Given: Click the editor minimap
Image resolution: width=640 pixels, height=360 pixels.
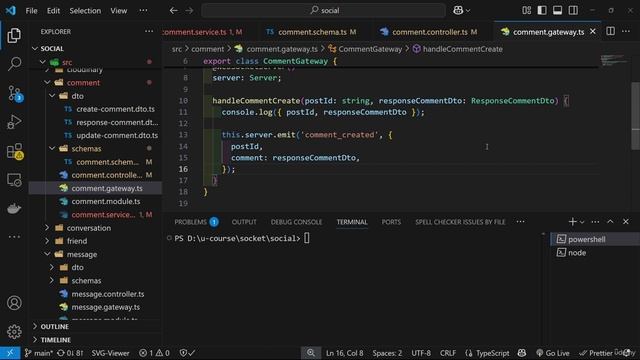Looking at the screenshot, I should [613, 60].
